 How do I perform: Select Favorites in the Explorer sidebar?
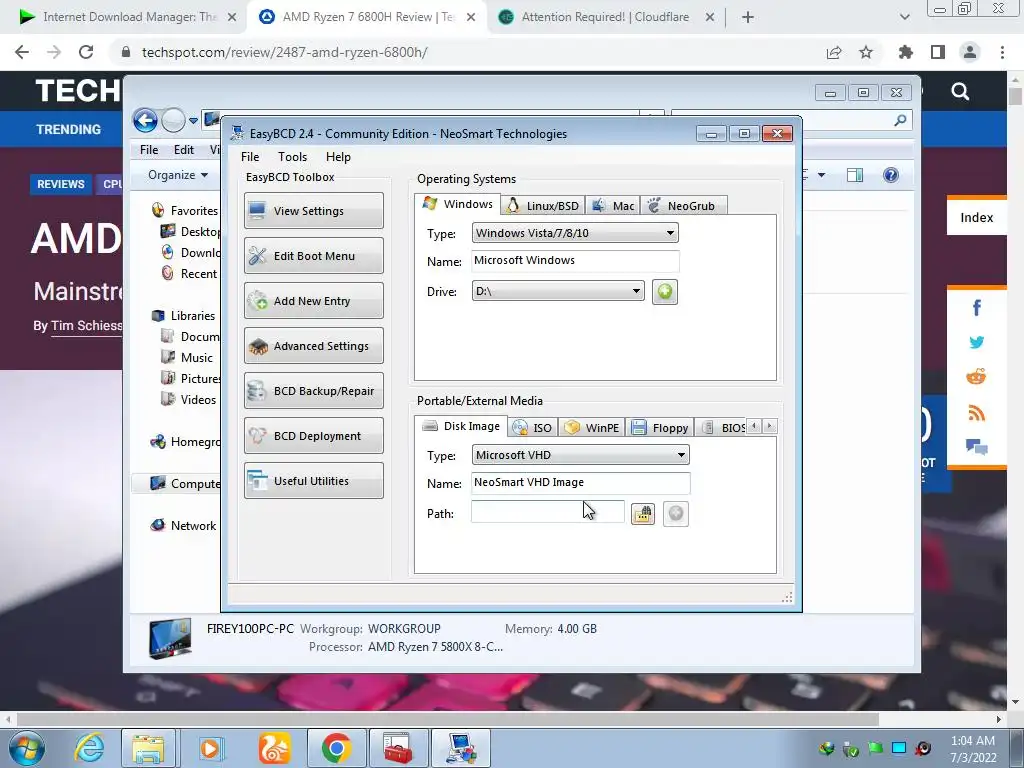[185, 210]
